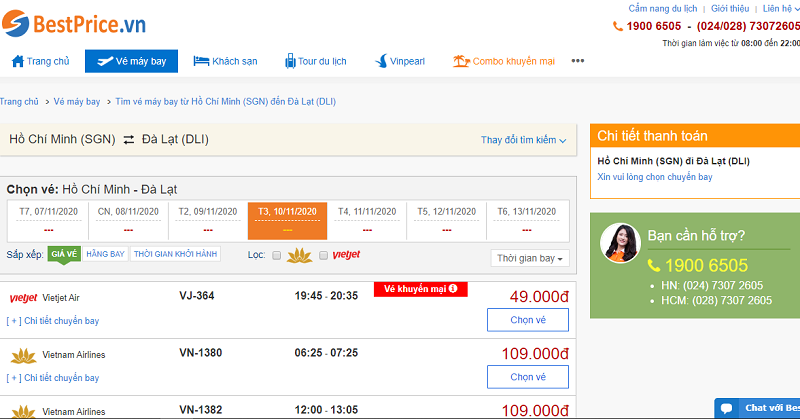Image resolution: width=800 pixels, height=420 pixels.
Task: Open Combo khuyến mại in the navigation
Action: pos(504,61)
